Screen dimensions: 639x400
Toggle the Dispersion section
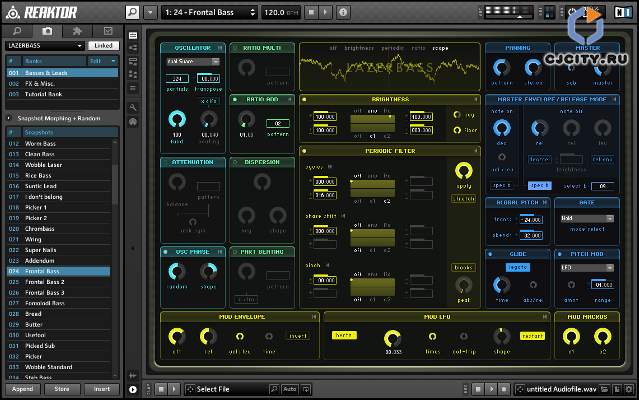[235, 162]
